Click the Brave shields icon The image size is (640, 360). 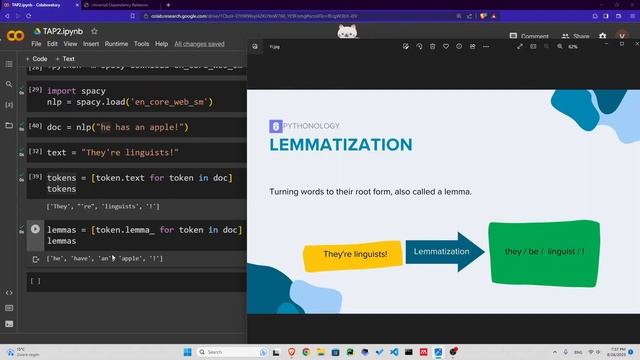click(483, 16)
